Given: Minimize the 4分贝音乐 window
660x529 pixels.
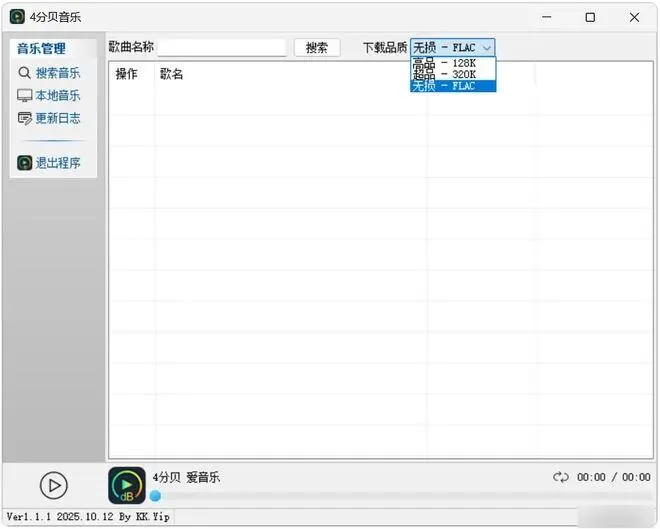Looking at the screenshot, I should point(547,17).
